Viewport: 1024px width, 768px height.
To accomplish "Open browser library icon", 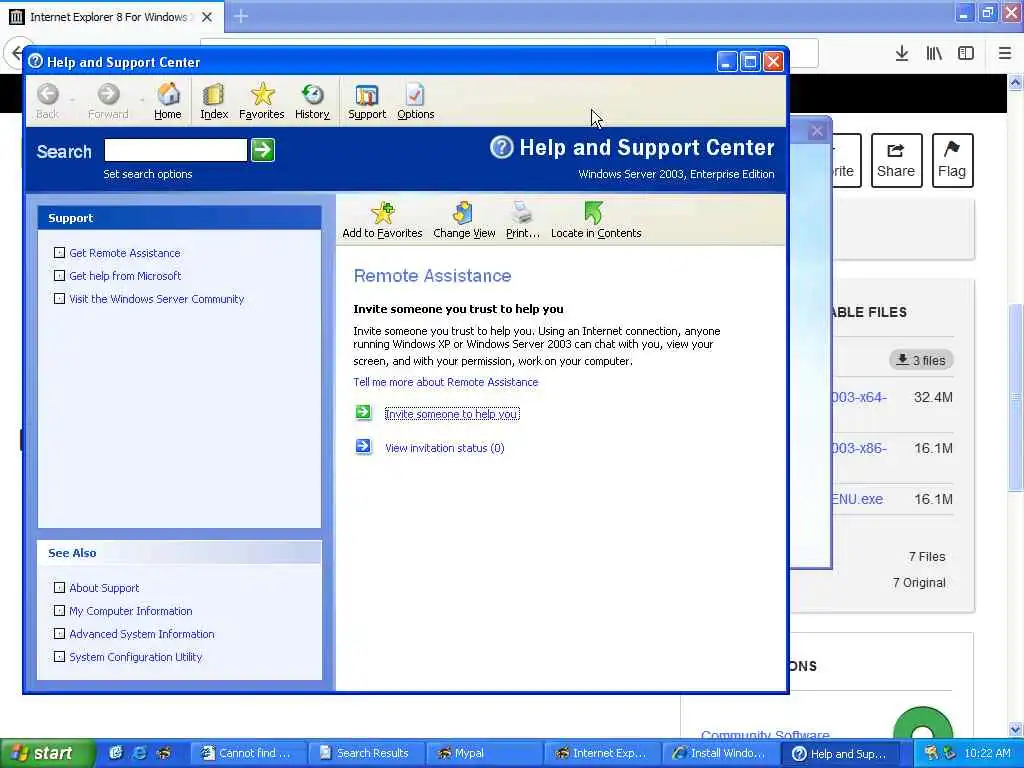I will click(934, 54).
